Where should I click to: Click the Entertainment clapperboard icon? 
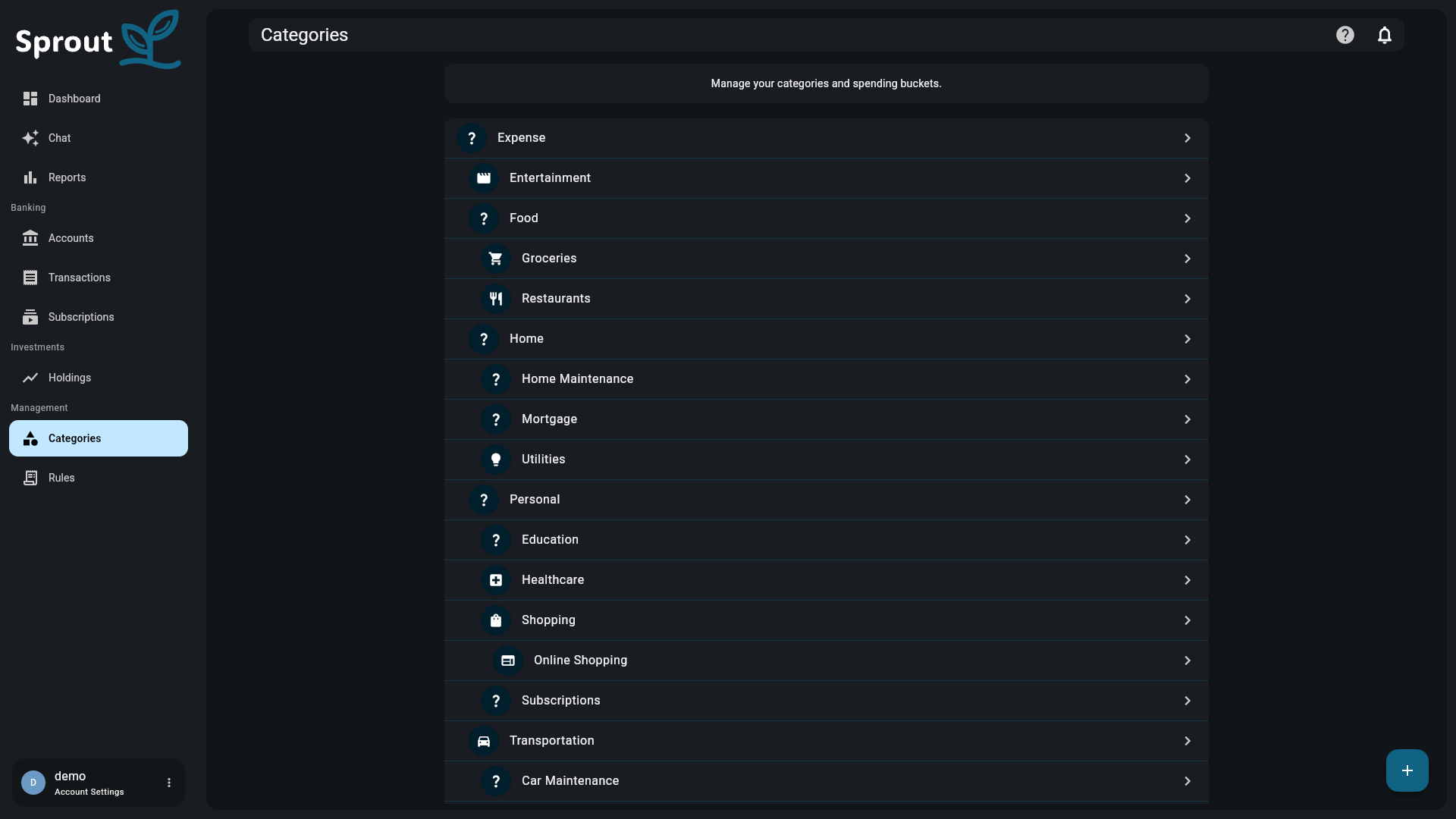(x=484, y=178)
